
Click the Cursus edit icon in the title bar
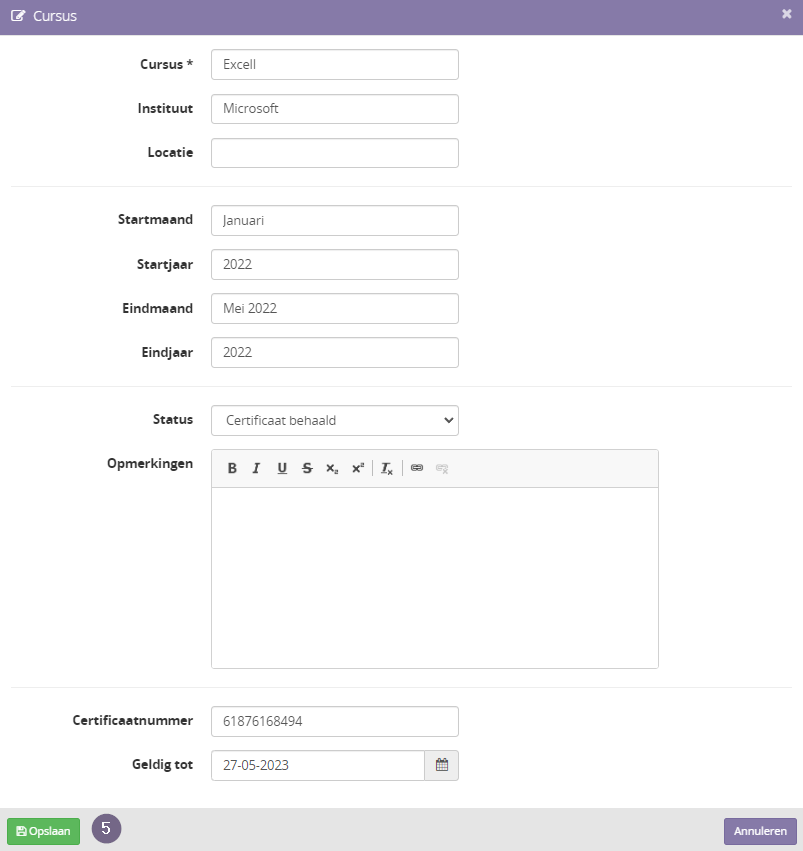click(x=18, y=16)
